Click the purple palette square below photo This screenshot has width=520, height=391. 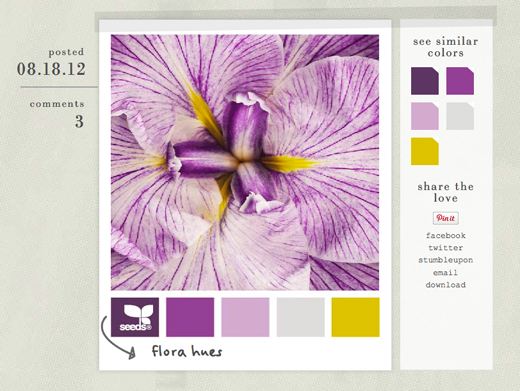point(190,317)
